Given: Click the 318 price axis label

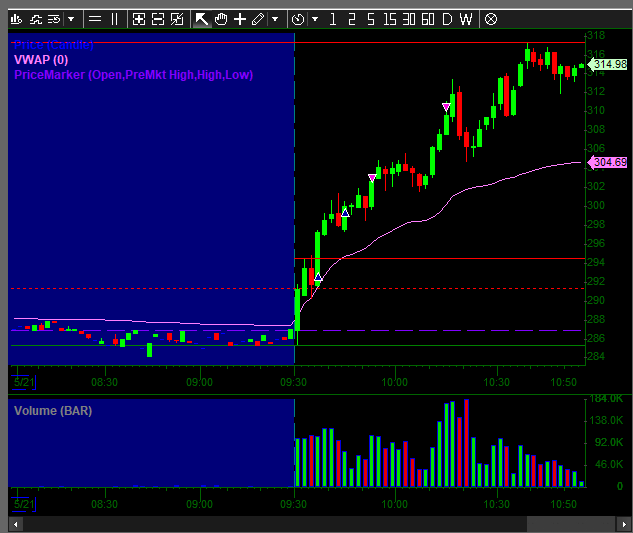Looking at the screenshot, I should 596,36.
